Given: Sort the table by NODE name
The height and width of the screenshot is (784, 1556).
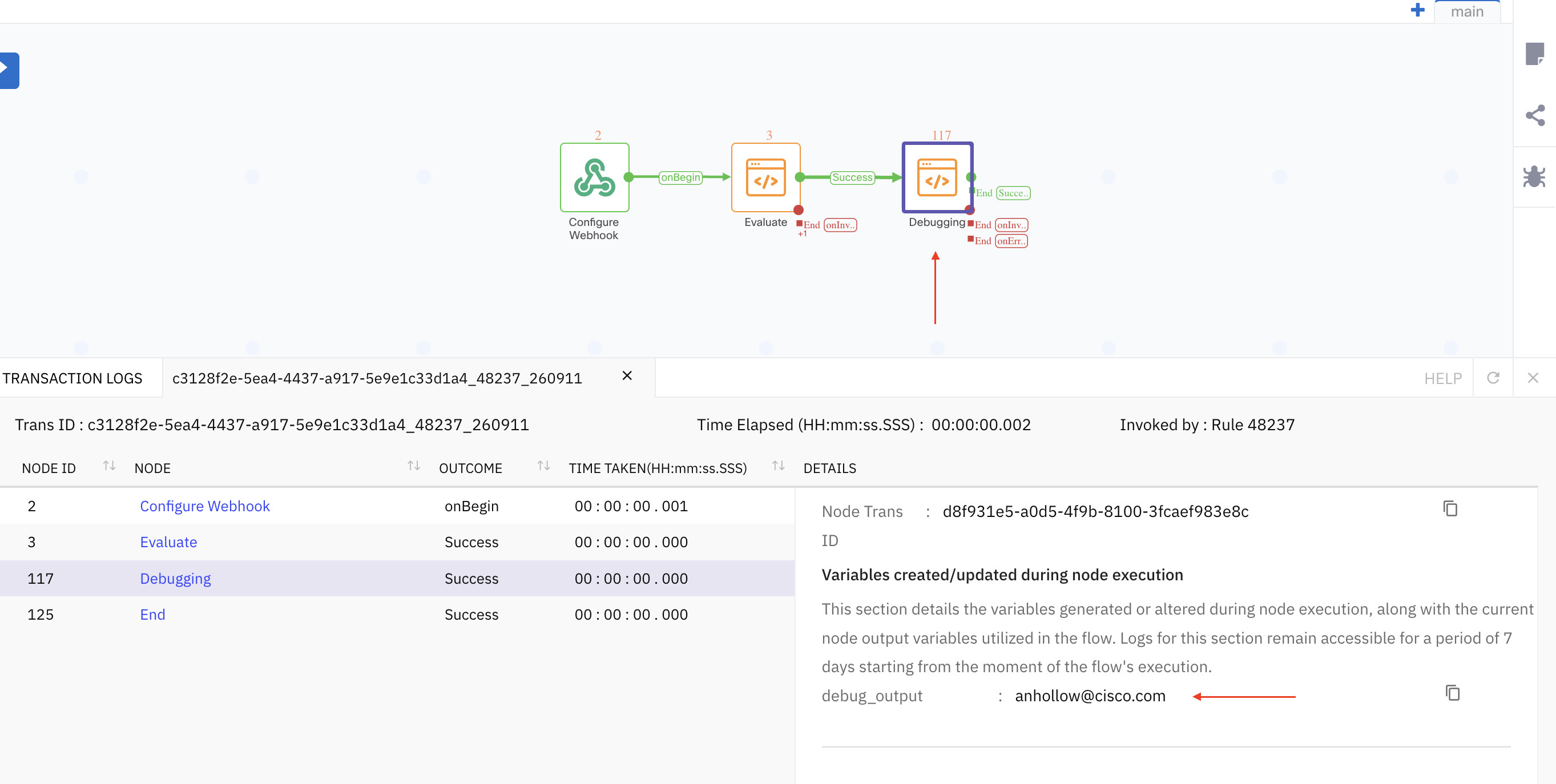Looking at the screenshot, I should (x=413, y=466).
